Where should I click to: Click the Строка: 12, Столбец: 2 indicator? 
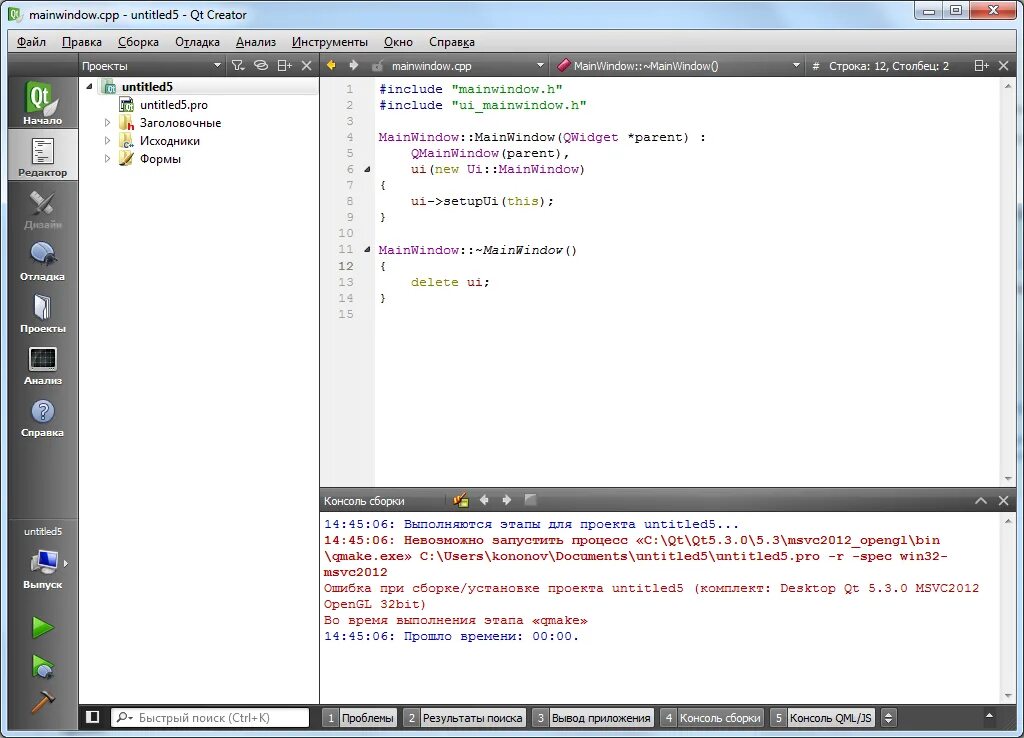pos(889,66)
